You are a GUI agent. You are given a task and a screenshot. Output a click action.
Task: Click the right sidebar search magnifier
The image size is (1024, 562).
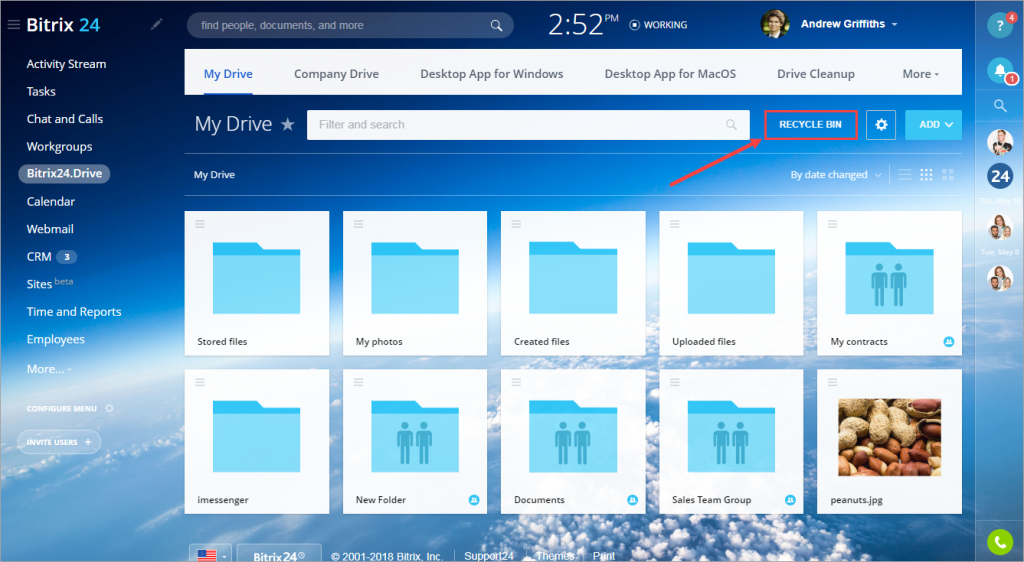click(x=1000, y=105)
